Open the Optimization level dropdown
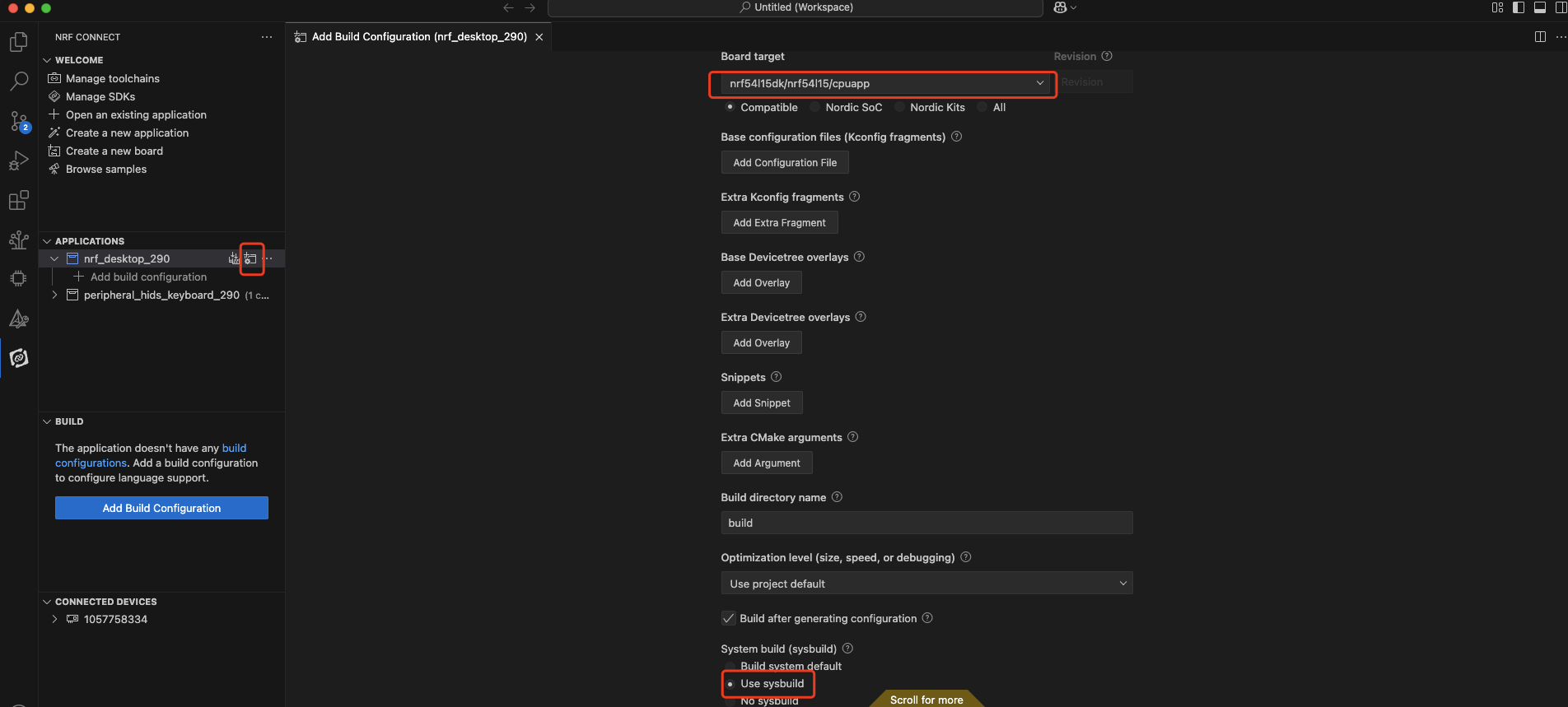This screenshot has height=707, width=1568. (x=926, y=584)
